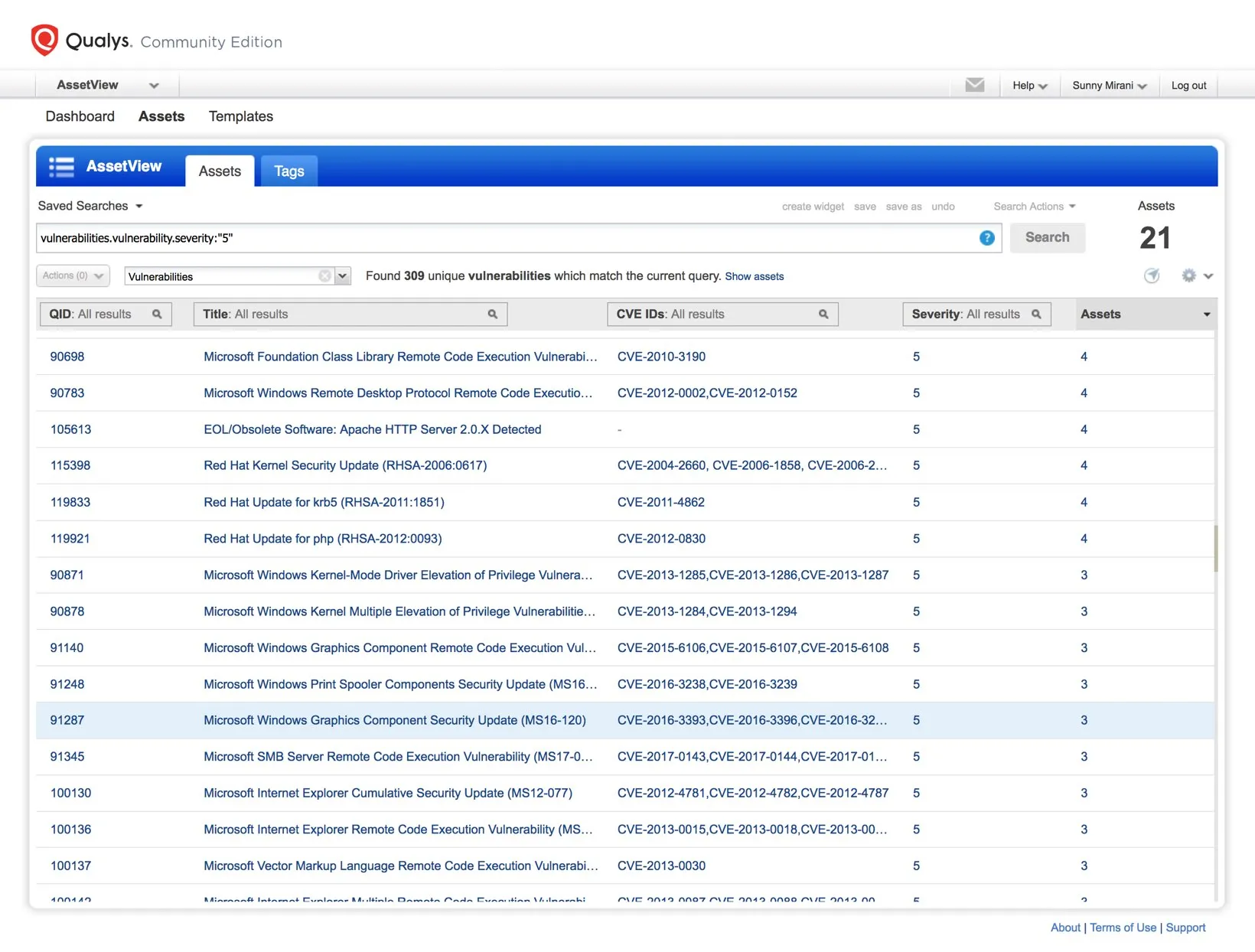Open the Dashboard menu item
This screenshot has width=1255, height=952.
pos(80,116)
